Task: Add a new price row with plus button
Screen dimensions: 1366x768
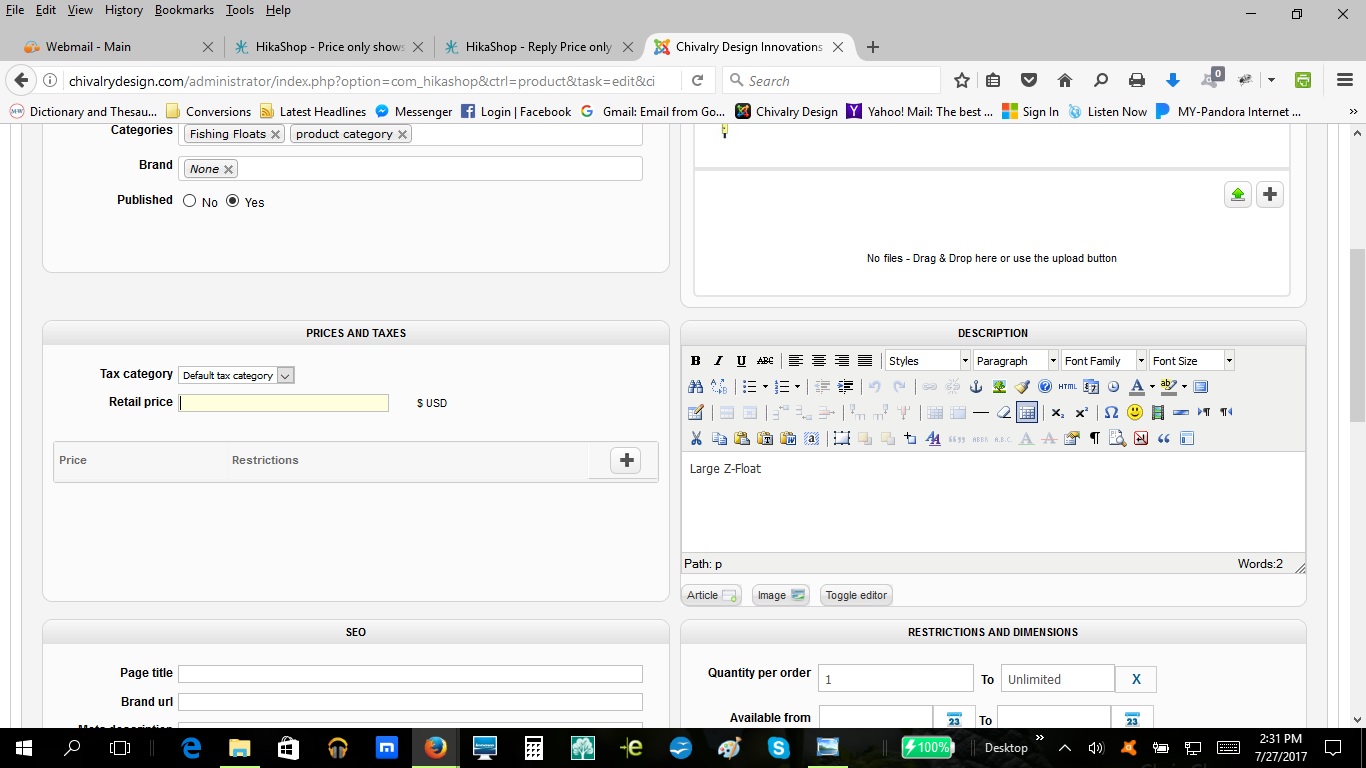Action: (626, 460)
